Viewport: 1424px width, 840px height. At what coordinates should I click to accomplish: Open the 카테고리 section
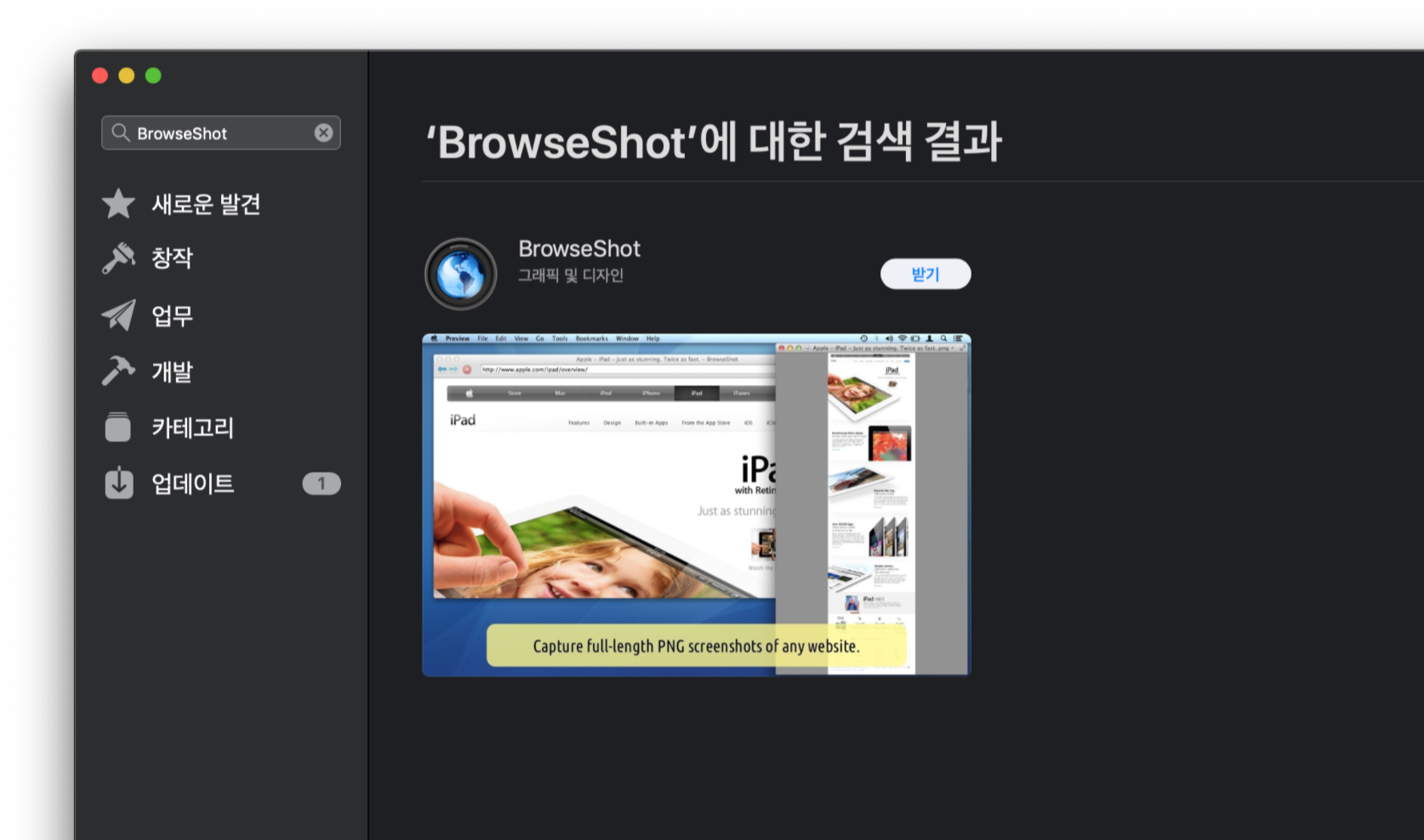[192, 427]
